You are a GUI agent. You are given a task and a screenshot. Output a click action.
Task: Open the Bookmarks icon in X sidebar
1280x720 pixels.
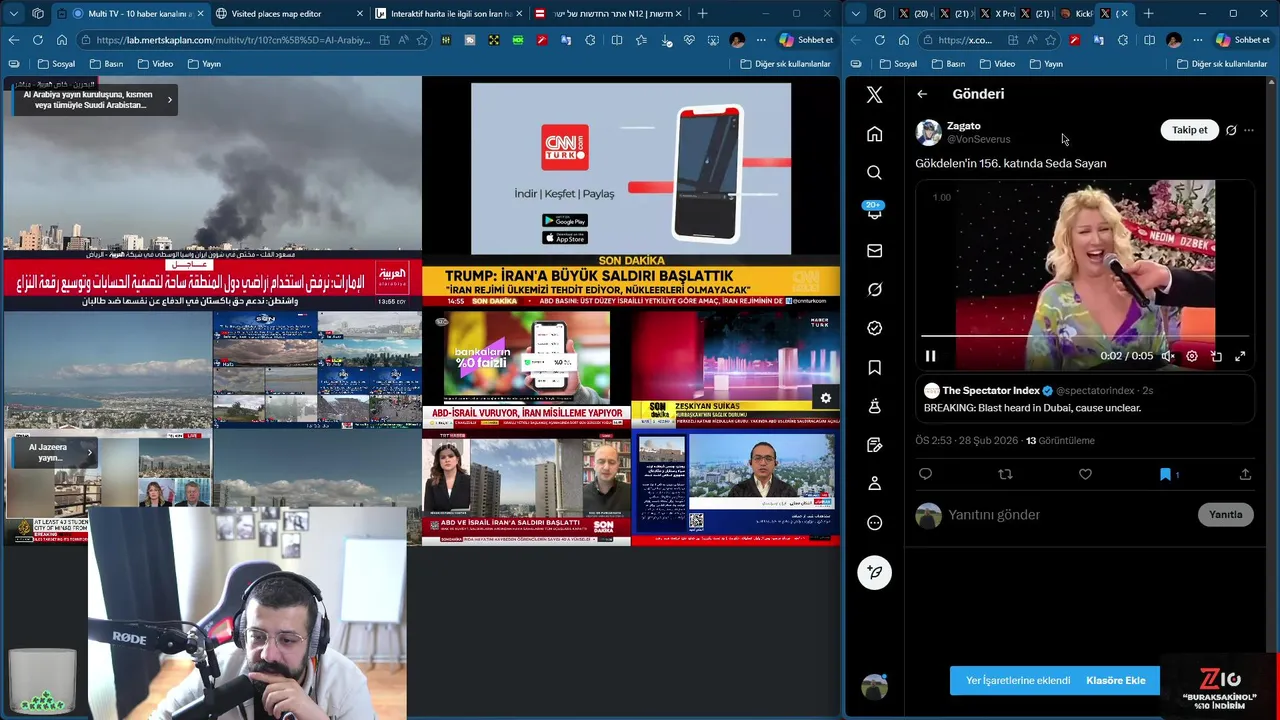874,368
